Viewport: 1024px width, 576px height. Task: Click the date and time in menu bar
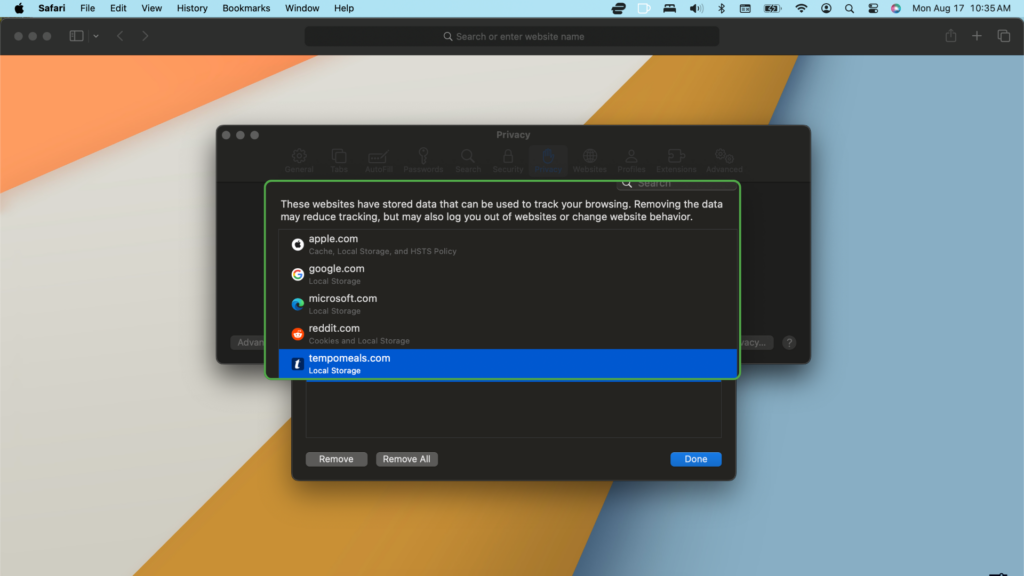coord(961,8)
